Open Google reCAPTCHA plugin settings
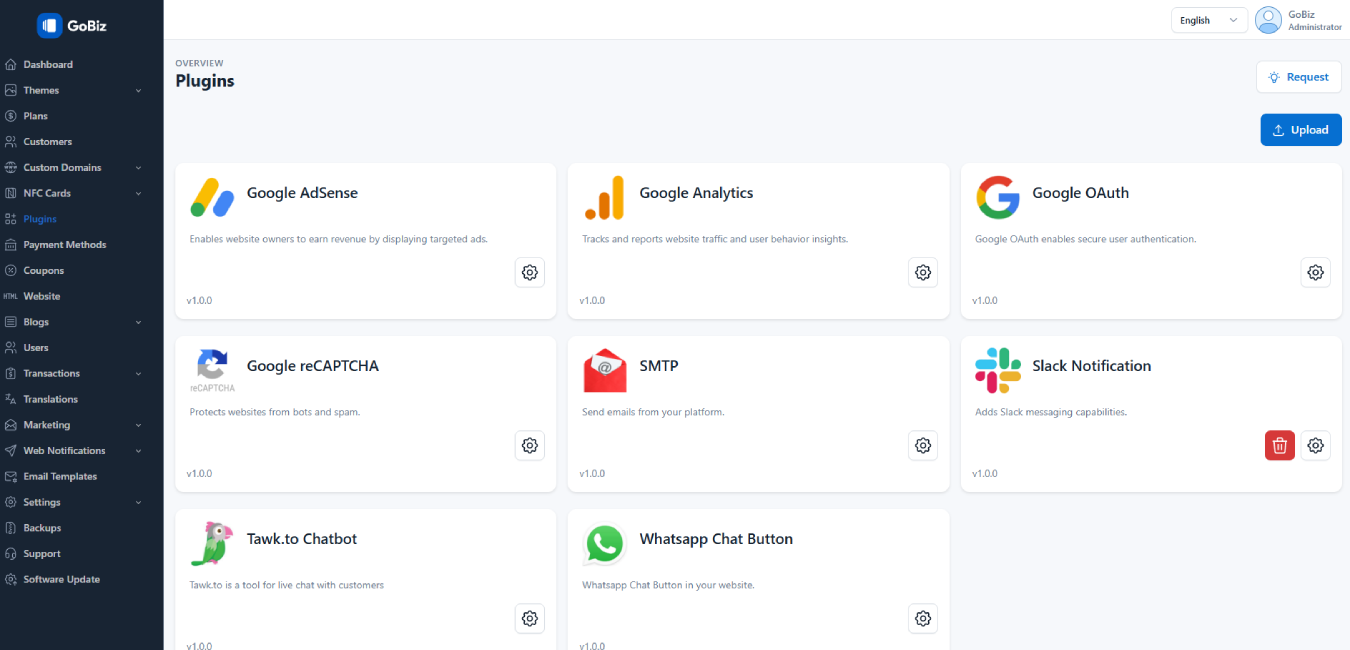Image resolution: width=1350 pixels, height=650 pixels. coord(529,445)
